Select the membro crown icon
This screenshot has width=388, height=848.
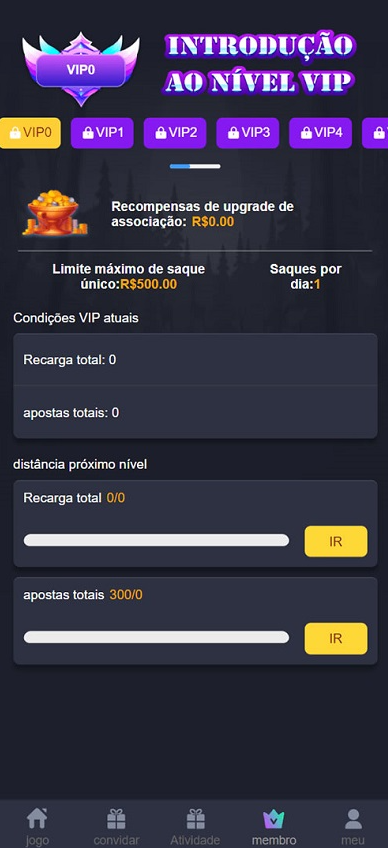pos(274,819)
